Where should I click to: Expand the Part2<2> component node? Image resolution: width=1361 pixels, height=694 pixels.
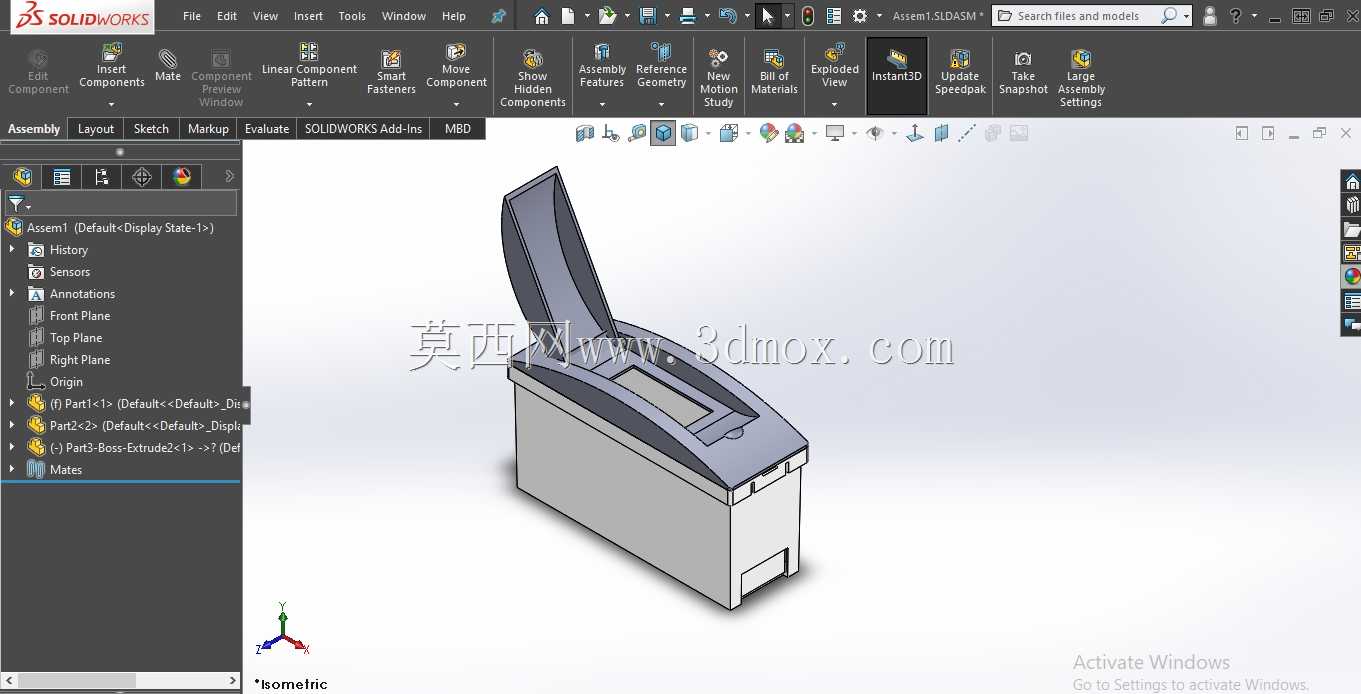pyautogui.click(x=12, y=425)
